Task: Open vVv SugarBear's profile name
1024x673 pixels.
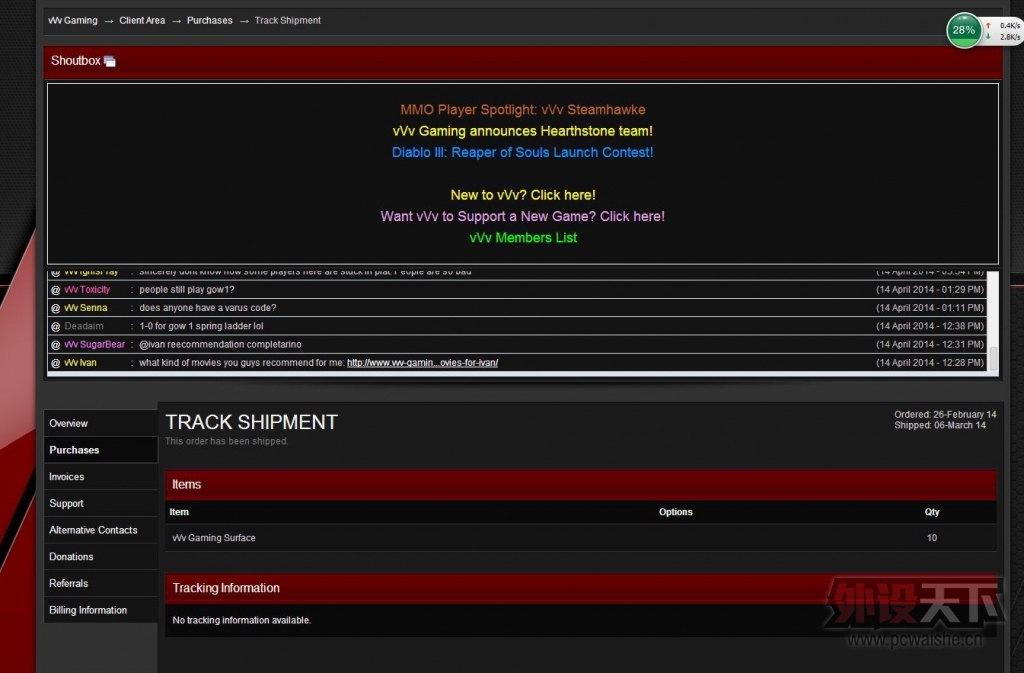Action: tap(94, 345)
